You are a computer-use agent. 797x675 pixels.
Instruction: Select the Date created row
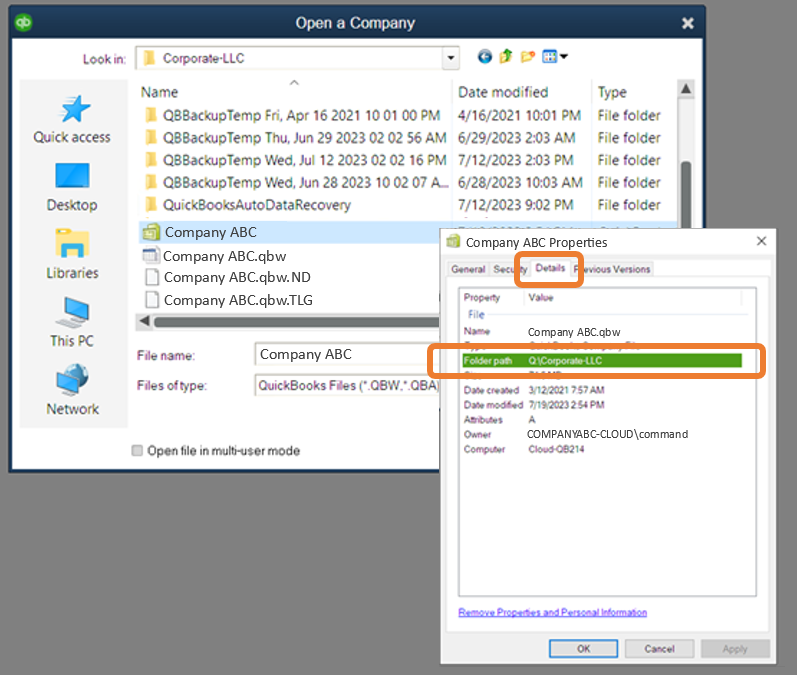[x=602, y=390]
